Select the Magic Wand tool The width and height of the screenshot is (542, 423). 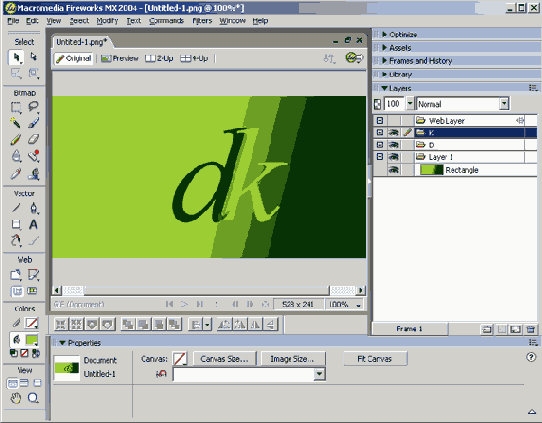[15, 123]
